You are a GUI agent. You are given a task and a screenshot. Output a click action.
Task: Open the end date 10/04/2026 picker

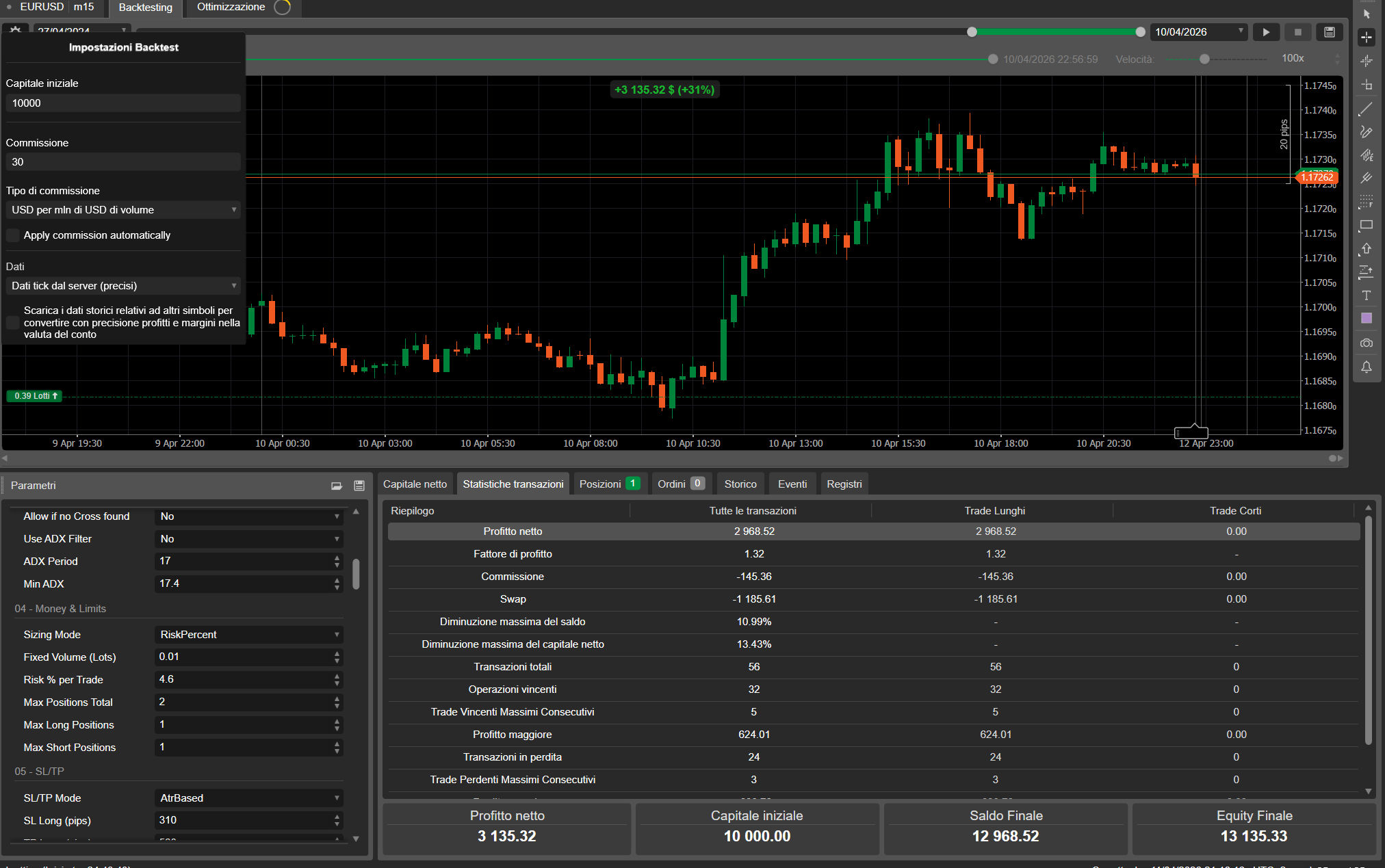click(x=1198, y=31)
